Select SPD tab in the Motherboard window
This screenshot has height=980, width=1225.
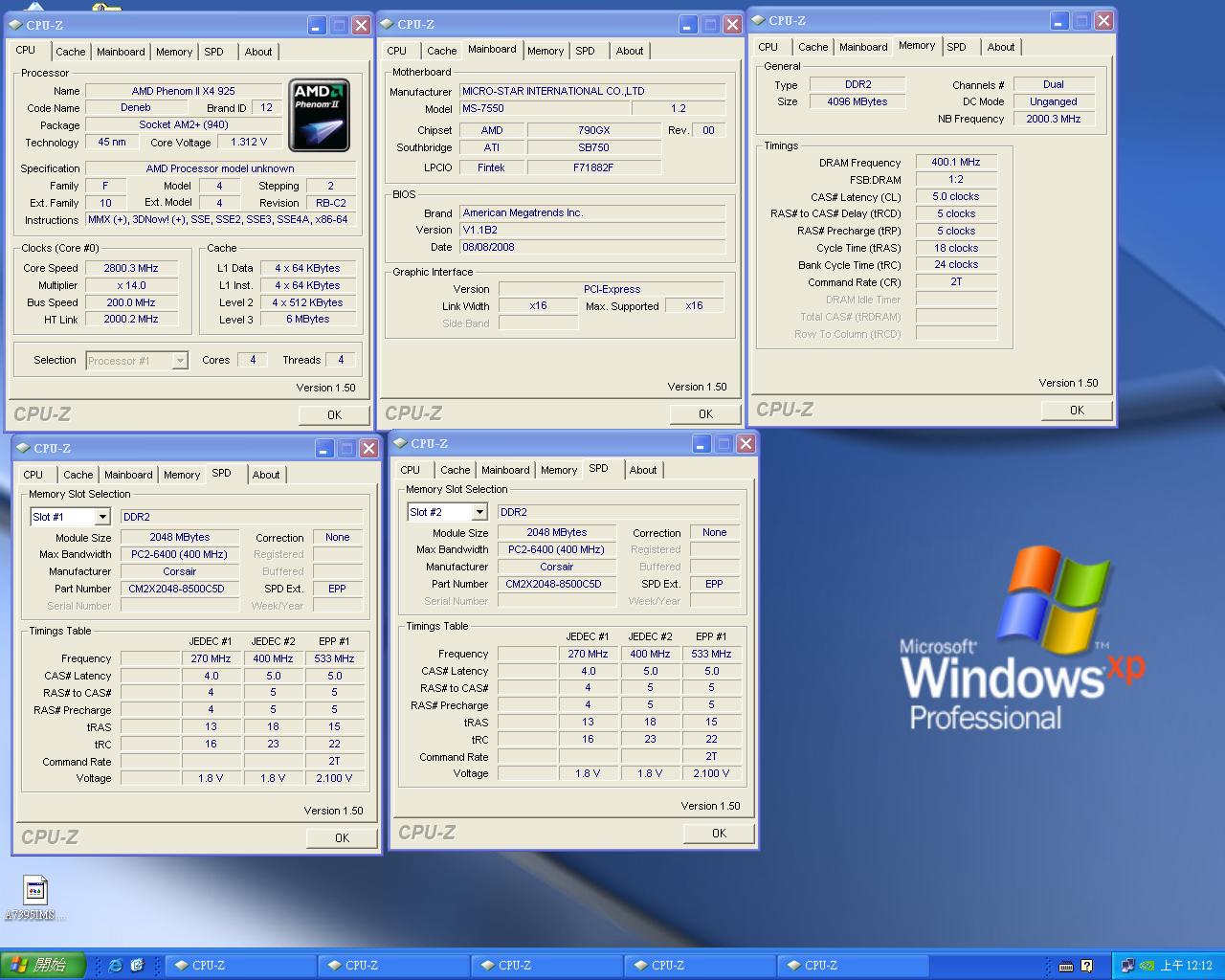586,51
